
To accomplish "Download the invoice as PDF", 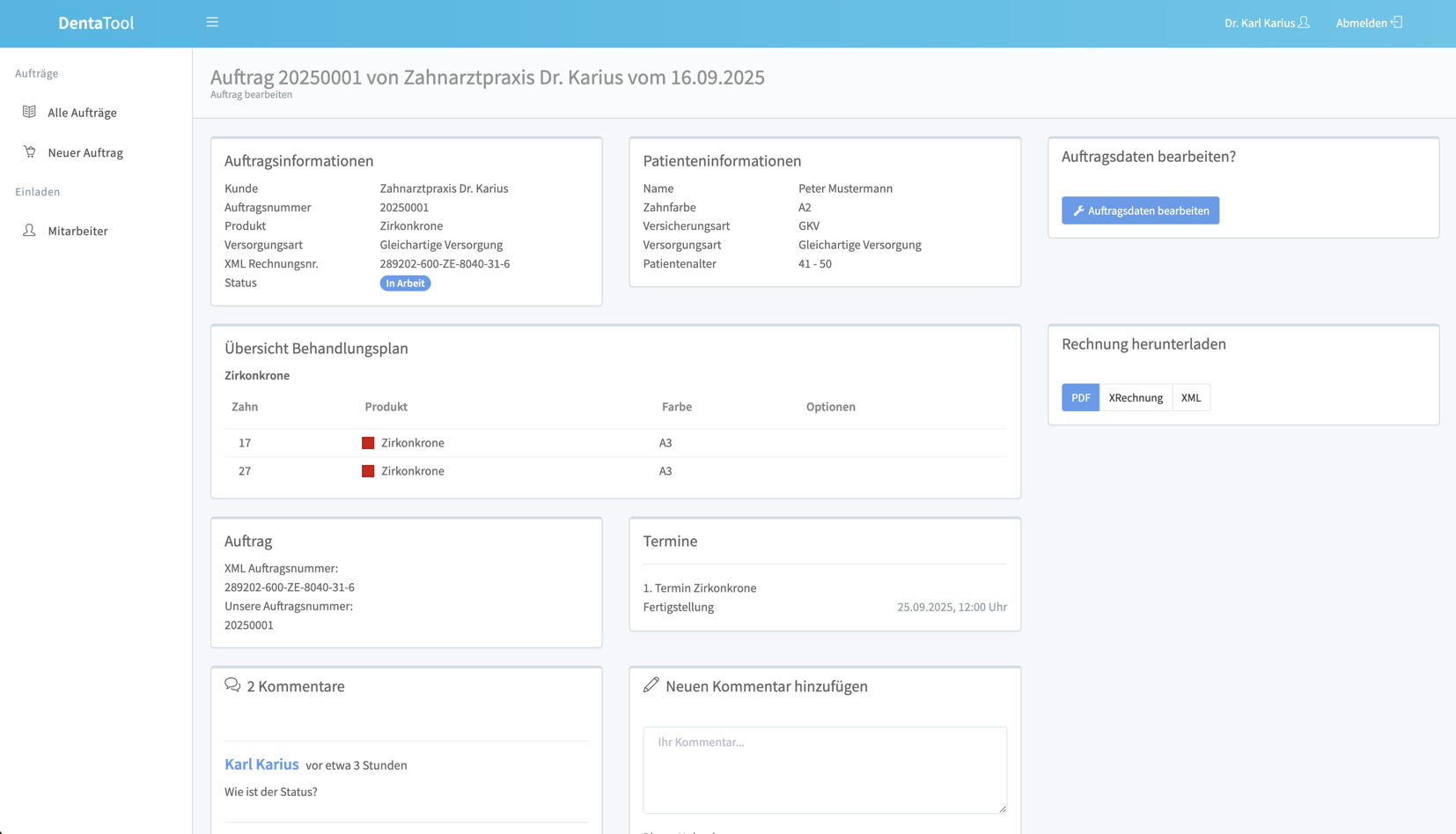I will 1080,397.
